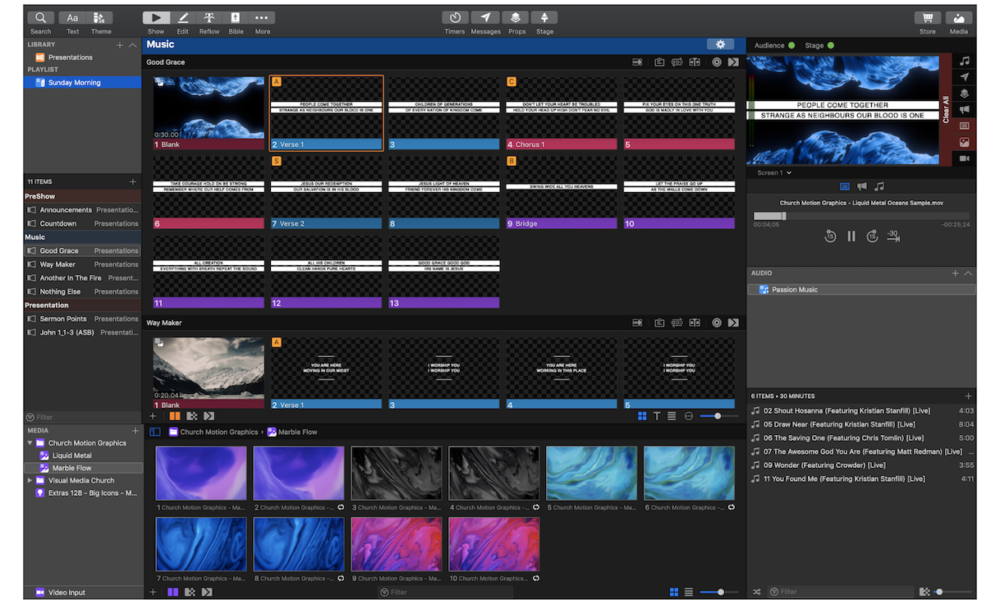Clear the slide layer icon
1000x600 pixels.
click(x=964, y=126)
